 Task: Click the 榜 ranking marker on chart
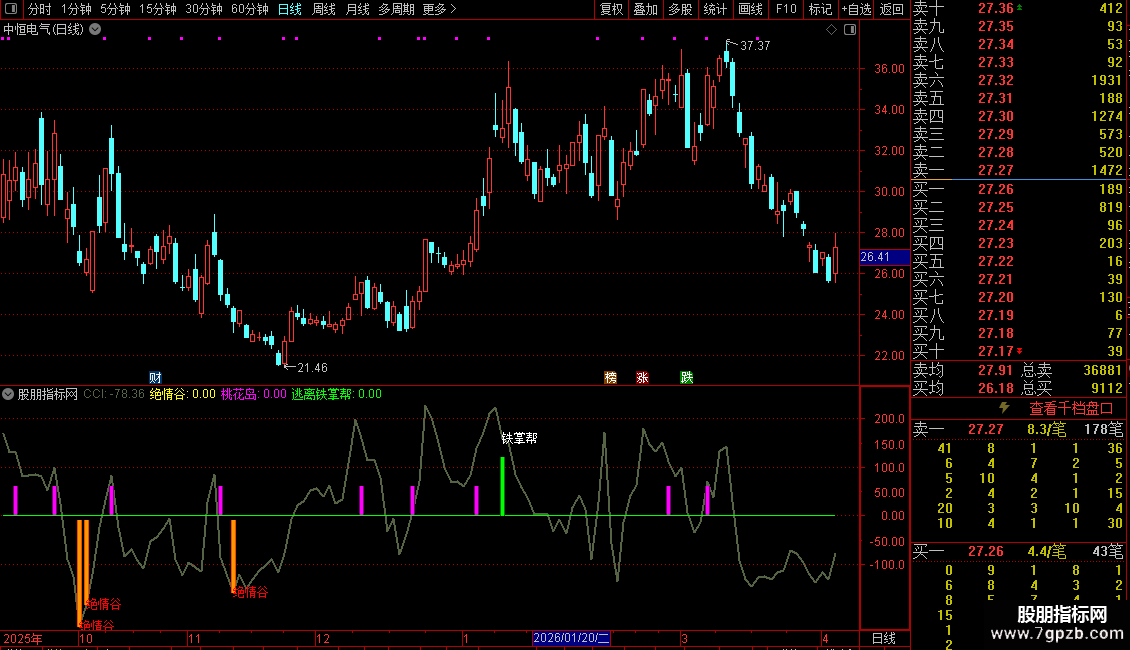(610, 378)
